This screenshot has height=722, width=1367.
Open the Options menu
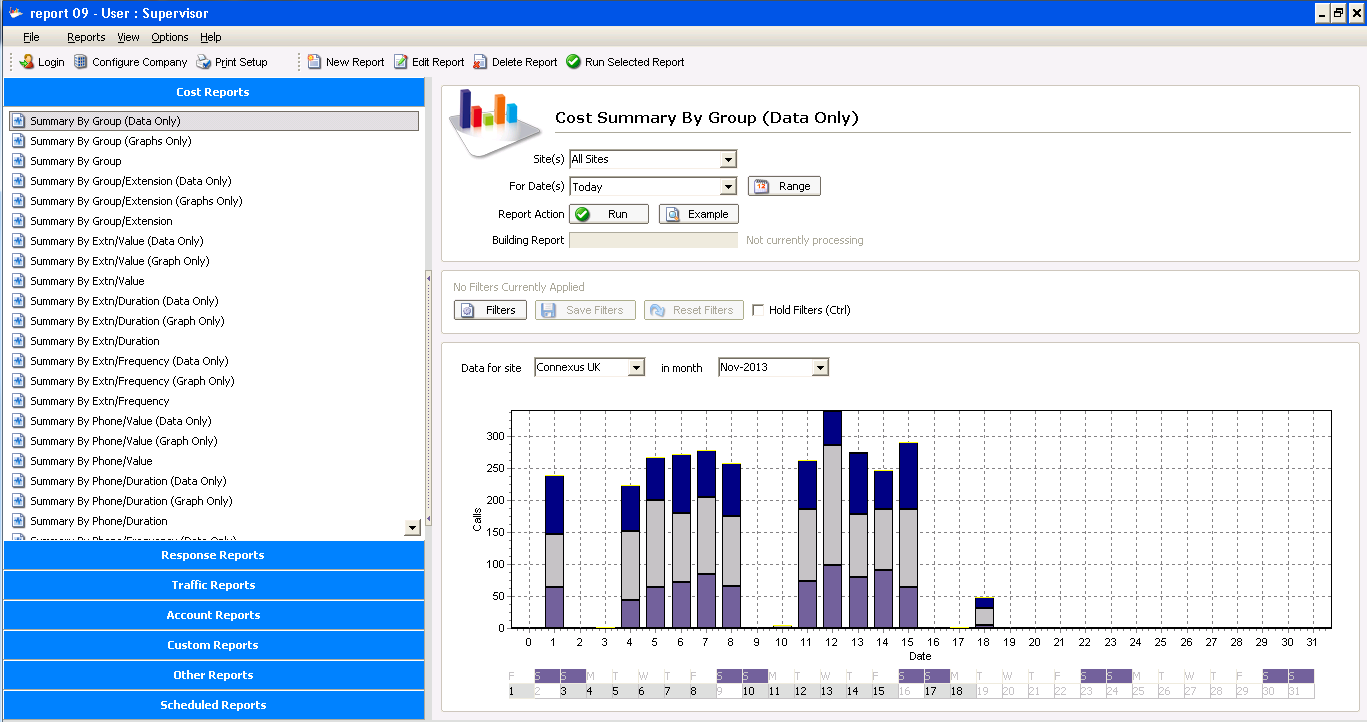[170, 37]
